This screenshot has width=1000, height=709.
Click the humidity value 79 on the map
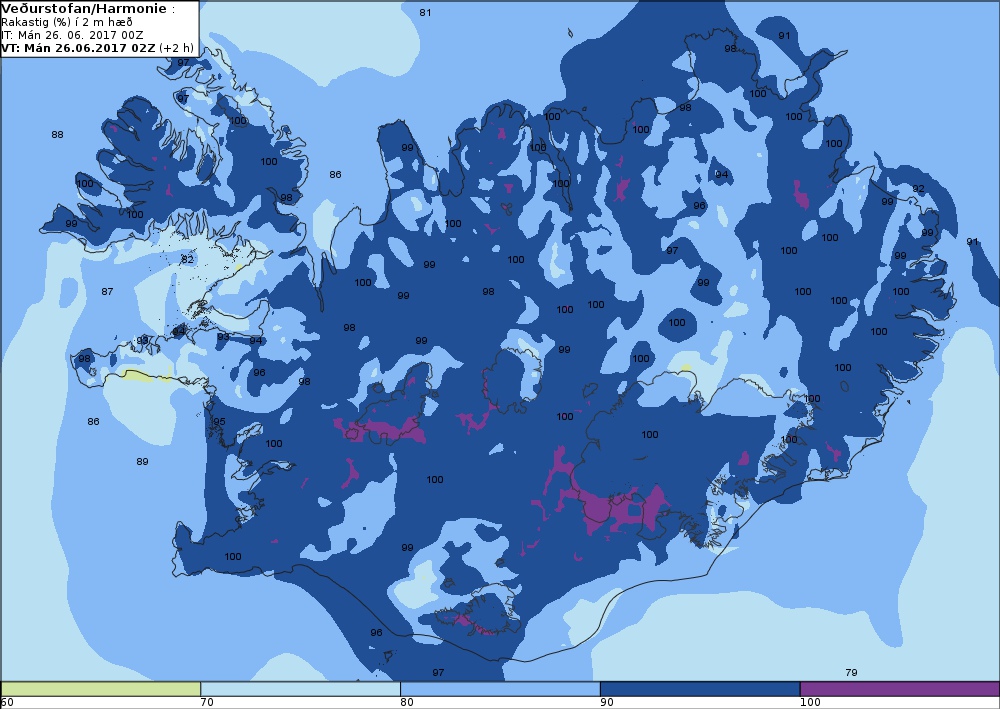pos(851,672)
